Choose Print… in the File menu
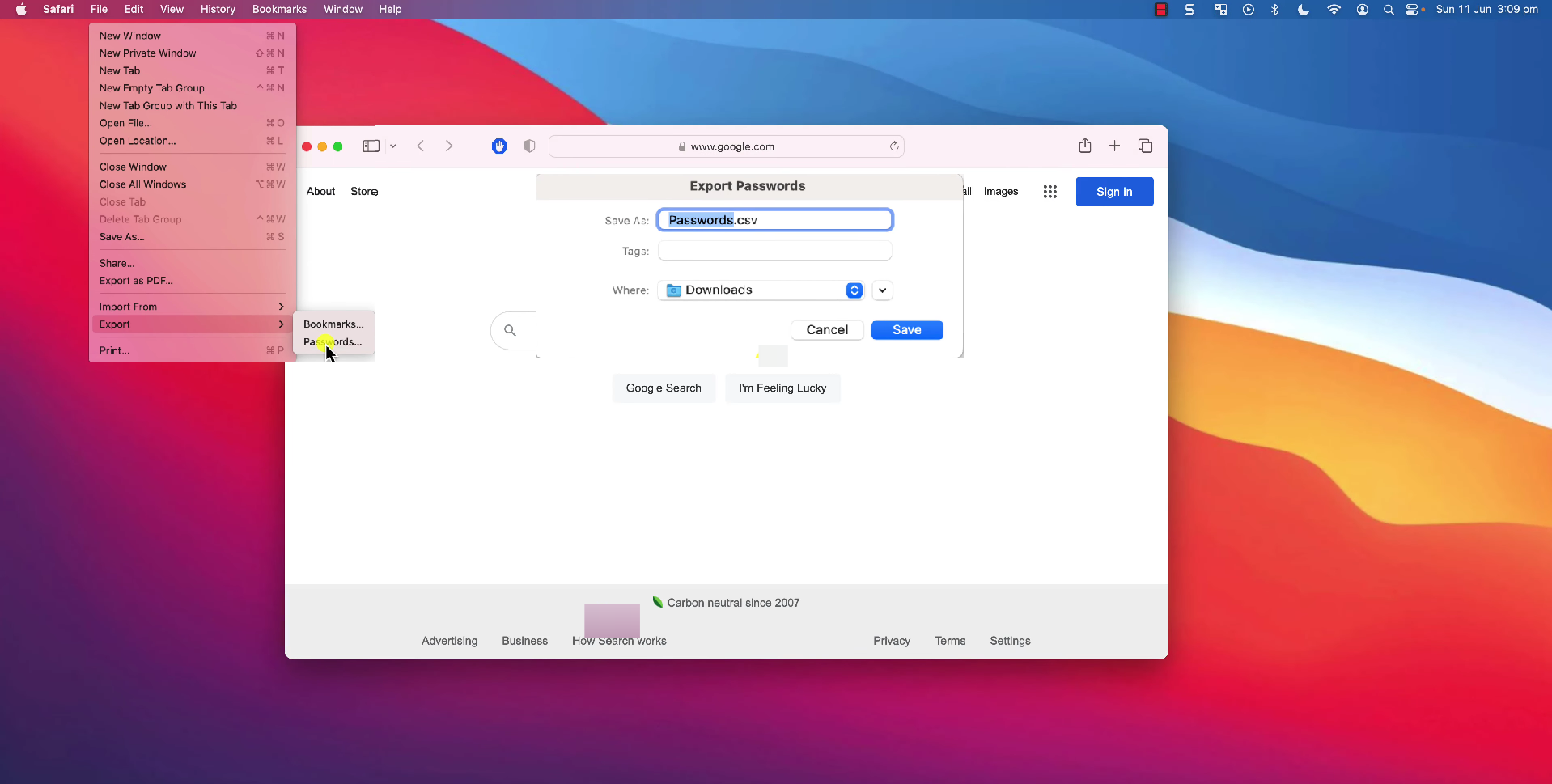The width and height of the screenshot is (1552, 784). coord(192,350)
